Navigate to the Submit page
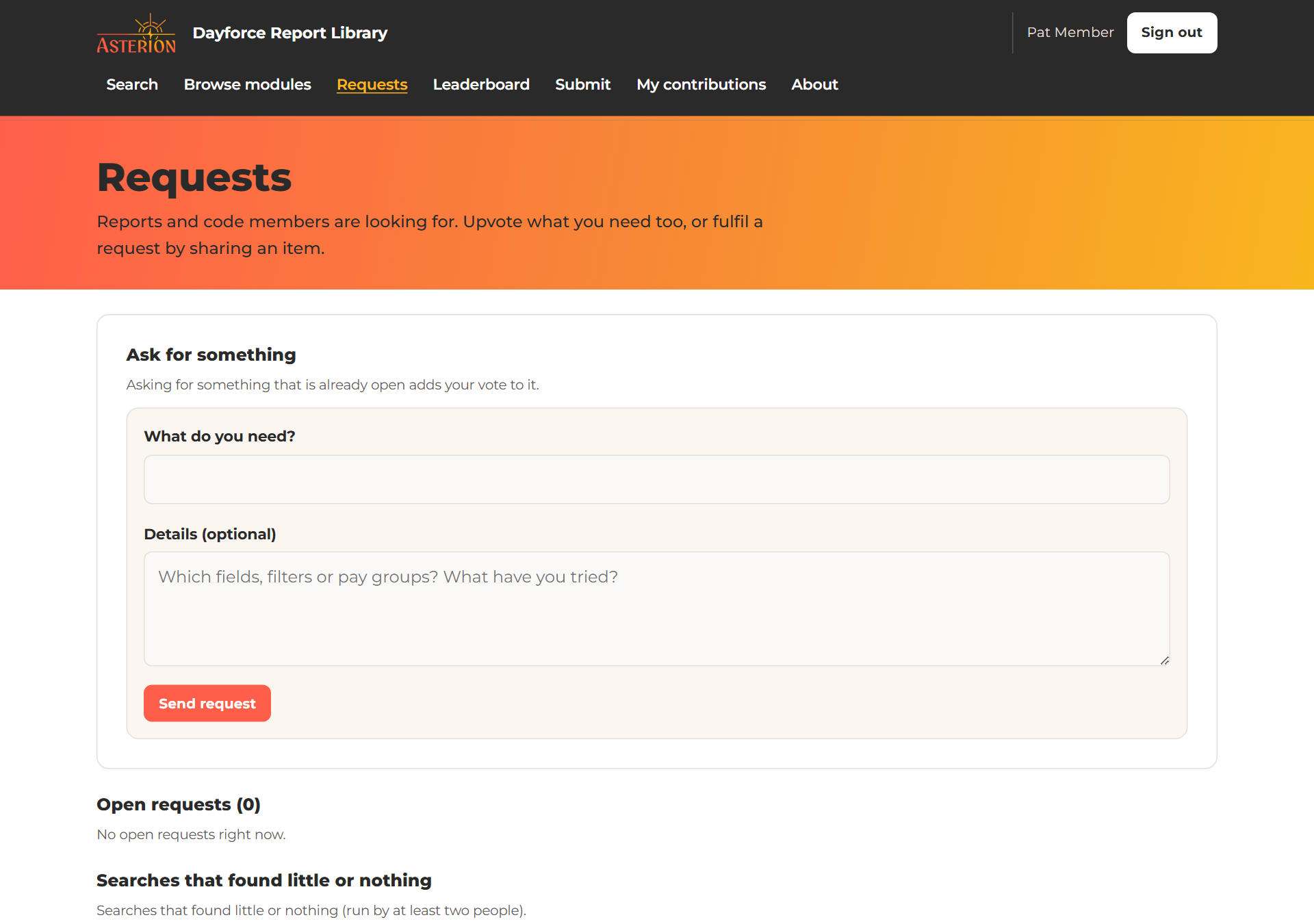Screen dimensions: 1314x924 582,84
